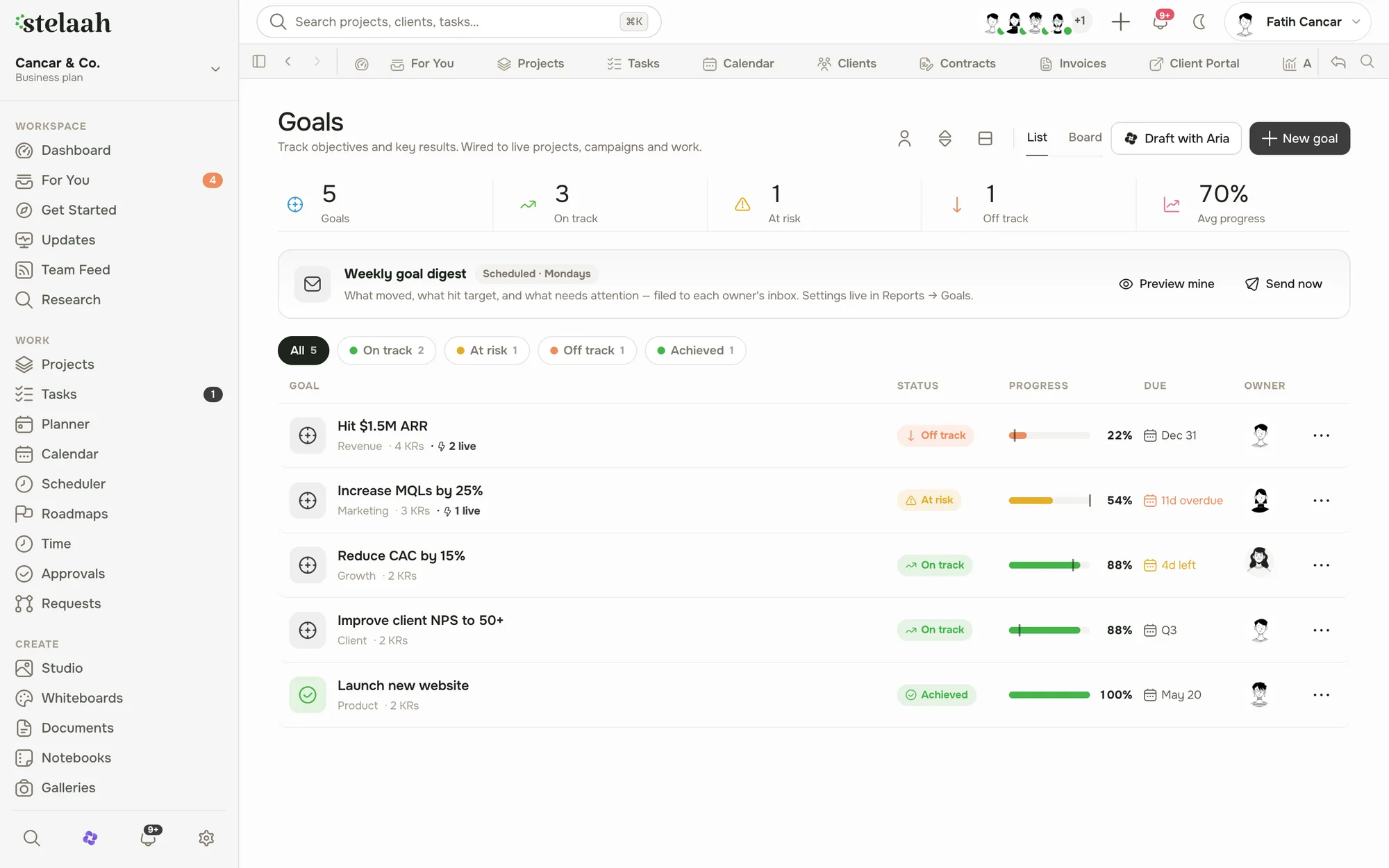Screen dimensions: 1389x868
Task: Open the Projects tab
Action: point(531,63)
